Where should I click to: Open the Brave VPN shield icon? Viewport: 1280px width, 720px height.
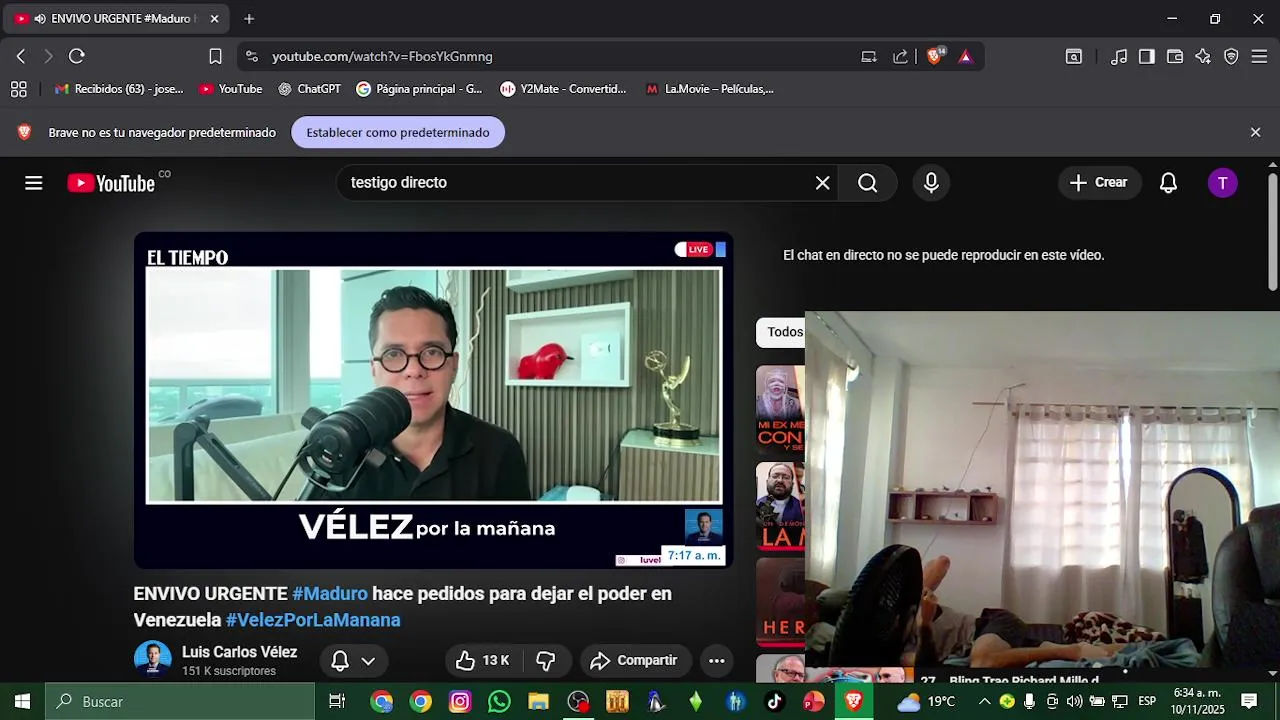[x=1231, y=57]
